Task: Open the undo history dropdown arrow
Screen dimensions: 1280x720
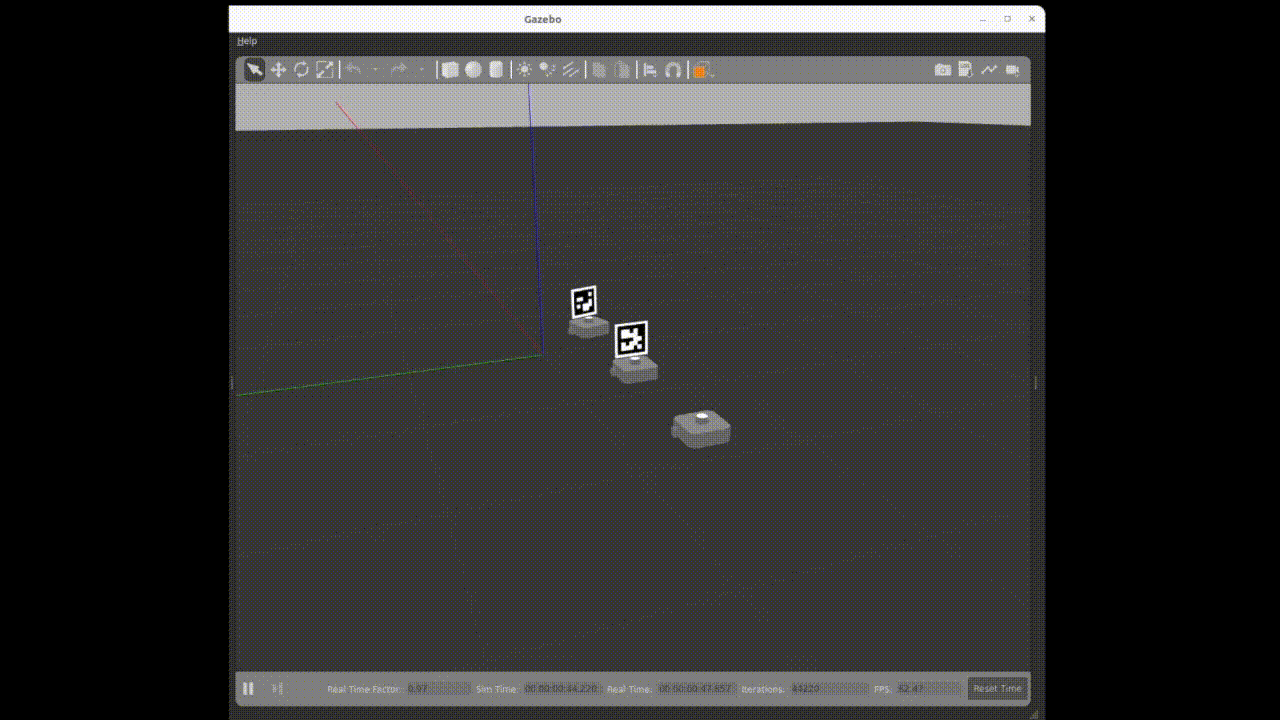Action: point(375,70)
